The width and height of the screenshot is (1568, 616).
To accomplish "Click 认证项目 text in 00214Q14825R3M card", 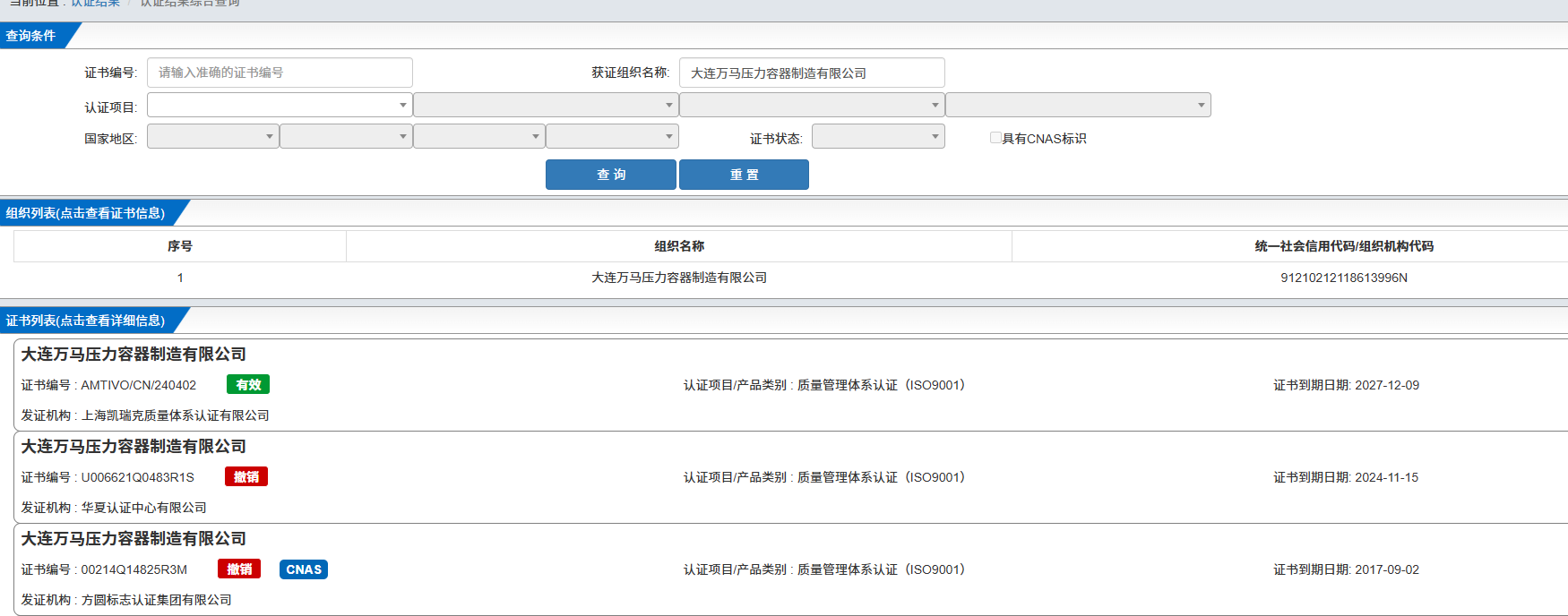I will pos(824,569).
